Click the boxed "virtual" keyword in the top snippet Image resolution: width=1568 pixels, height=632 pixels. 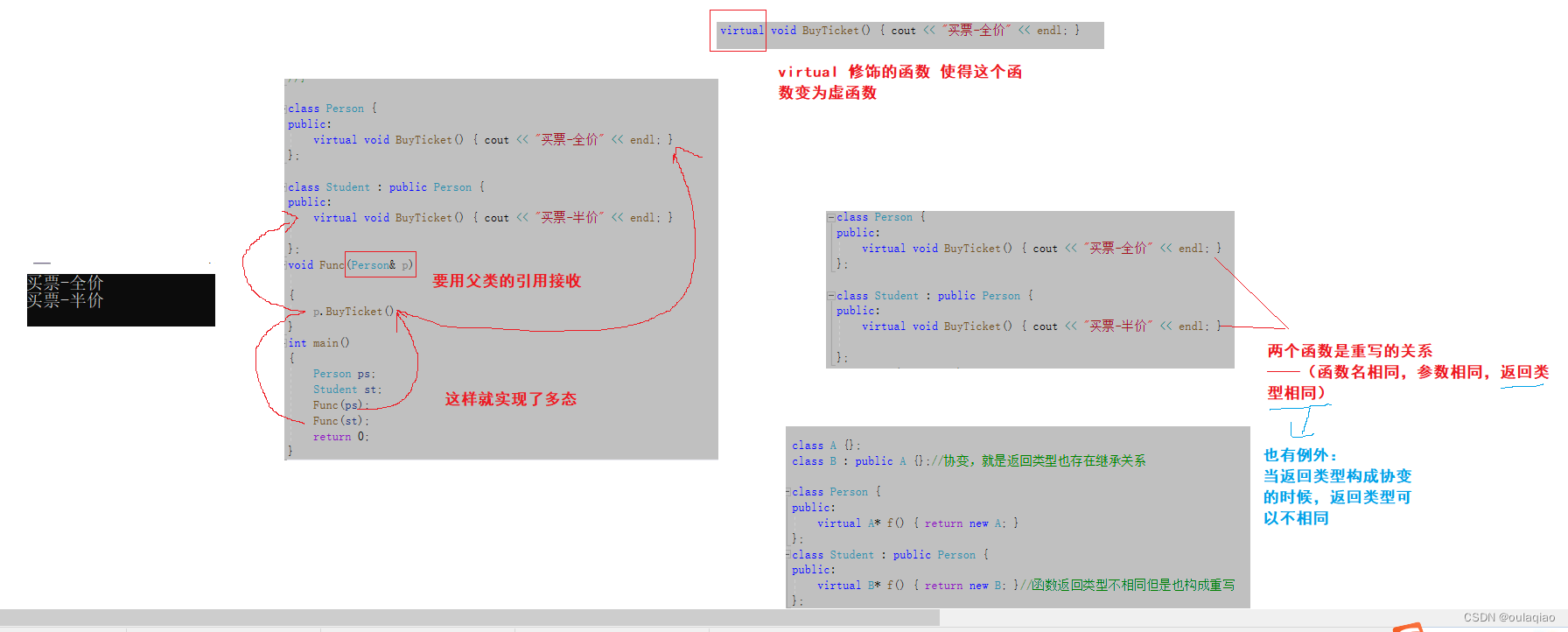(x=742, y=31)
